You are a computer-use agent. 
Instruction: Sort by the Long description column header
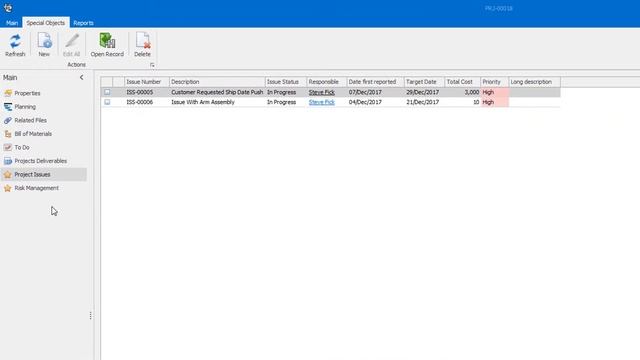(x=535, y=82)
